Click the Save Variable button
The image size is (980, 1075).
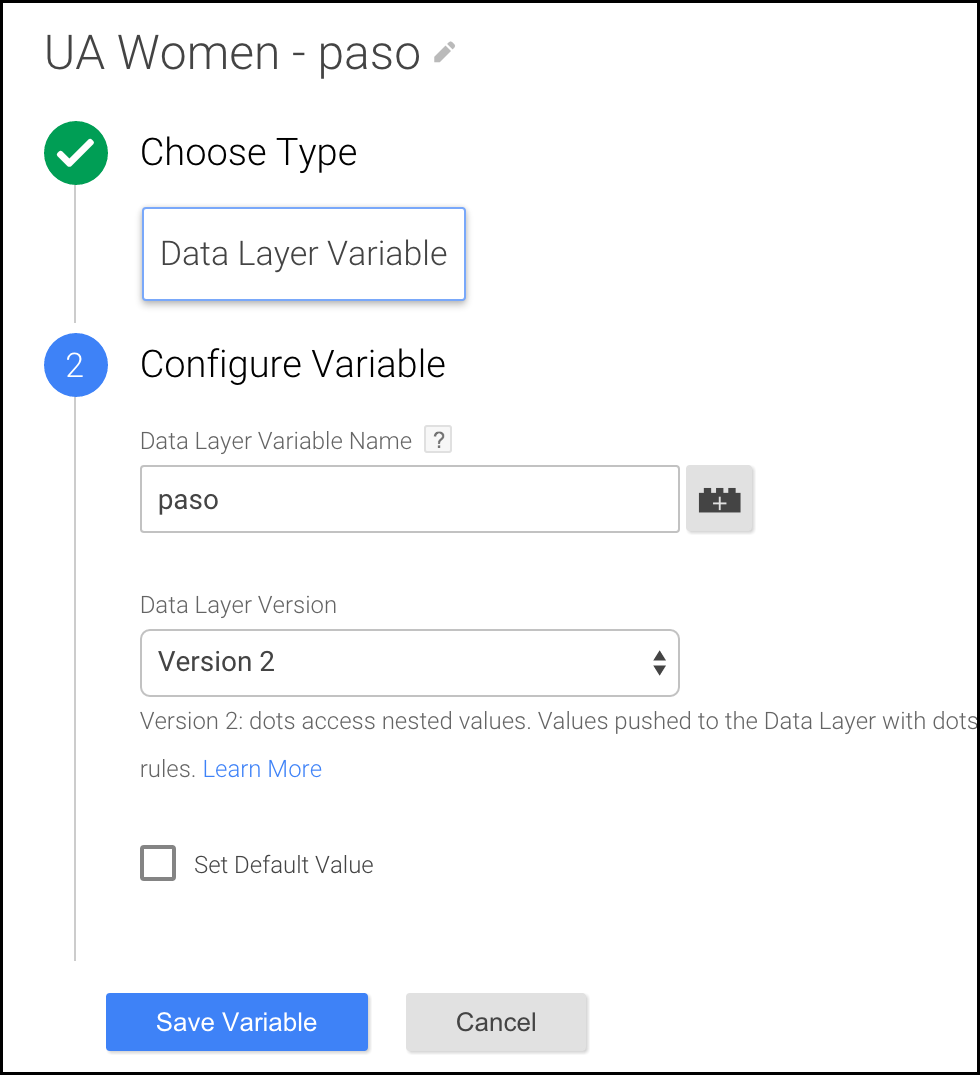click(237, 1022)
